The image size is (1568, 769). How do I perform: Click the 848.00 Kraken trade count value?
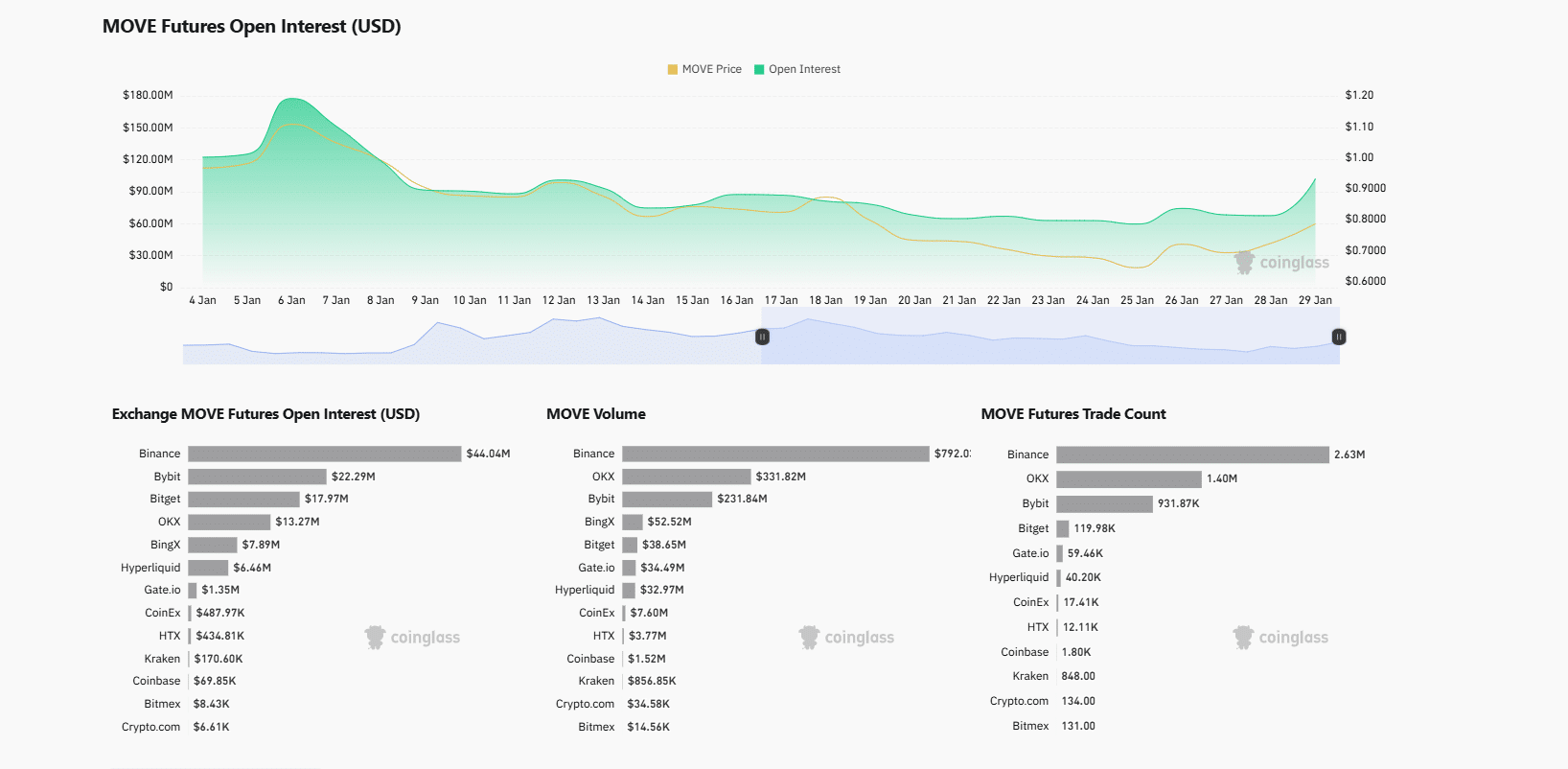point(1078,676)
